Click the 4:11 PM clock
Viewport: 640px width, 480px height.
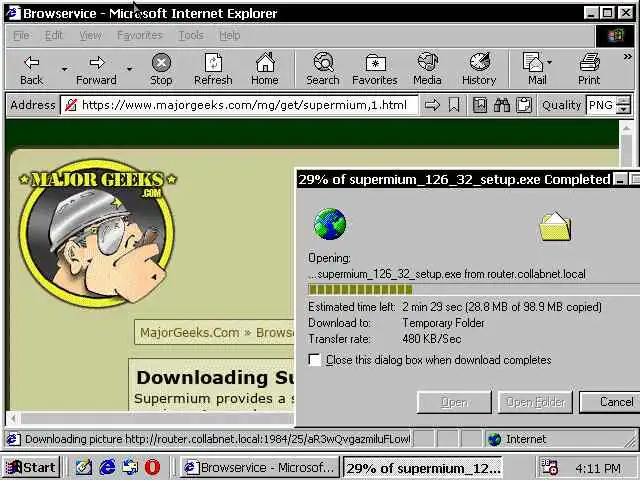pyautogui.click(x=598, y=468)
